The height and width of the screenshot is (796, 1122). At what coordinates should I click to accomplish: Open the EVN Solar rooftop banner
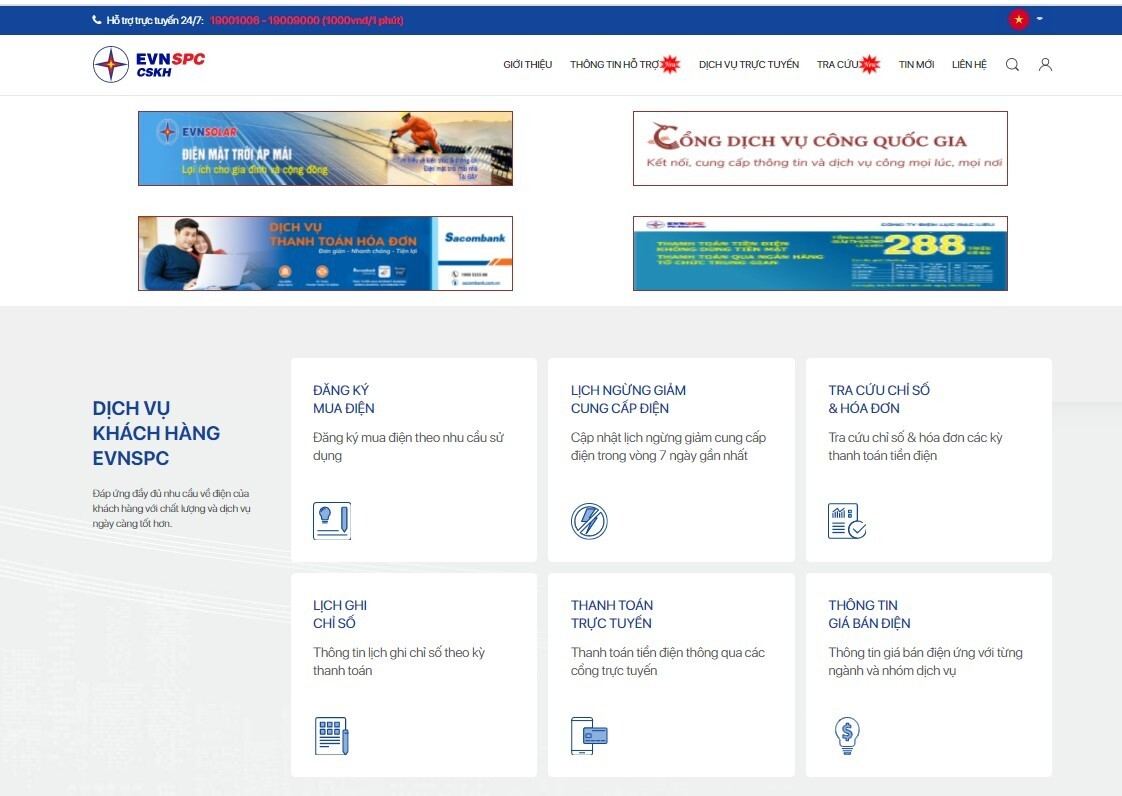(x=325, y=148)
